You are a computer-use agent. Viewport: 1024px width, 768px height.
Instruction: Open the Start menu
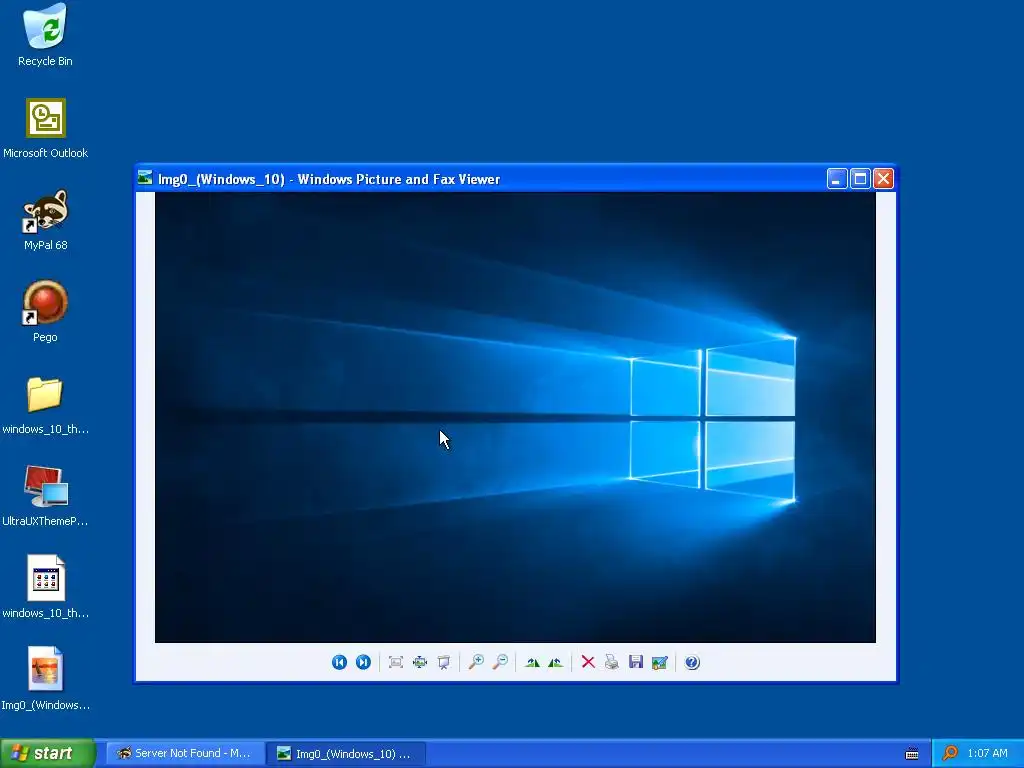pos(47,753)
